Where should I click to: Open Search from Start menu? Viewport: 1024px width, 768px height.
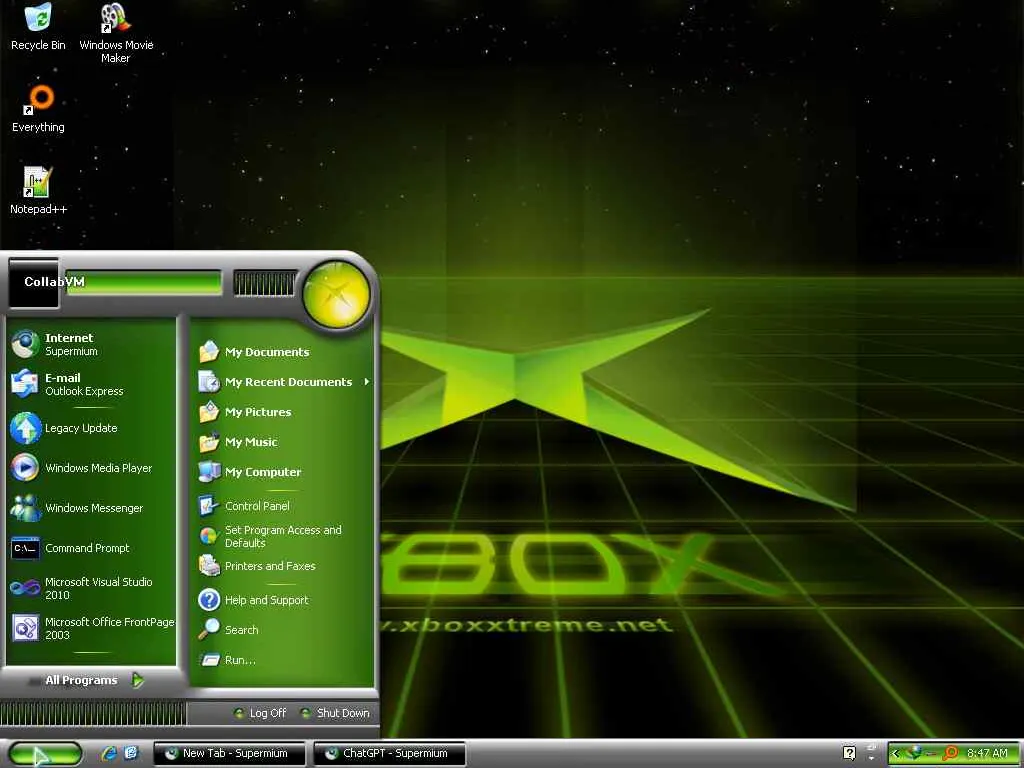coord(283,630)
